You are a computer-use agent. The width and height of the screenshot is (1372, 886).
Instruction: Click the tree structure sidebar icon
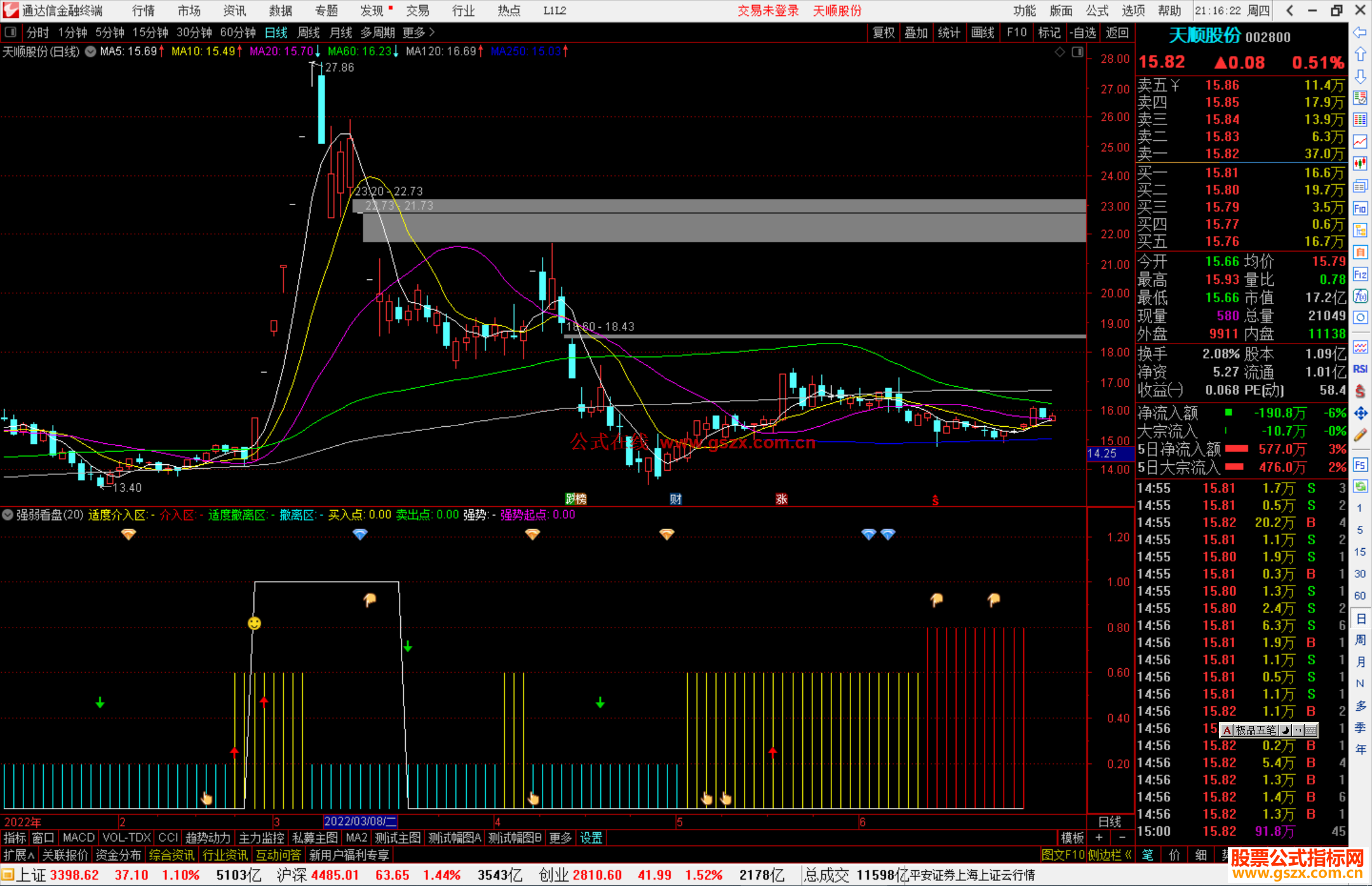tap(1360, 230)
